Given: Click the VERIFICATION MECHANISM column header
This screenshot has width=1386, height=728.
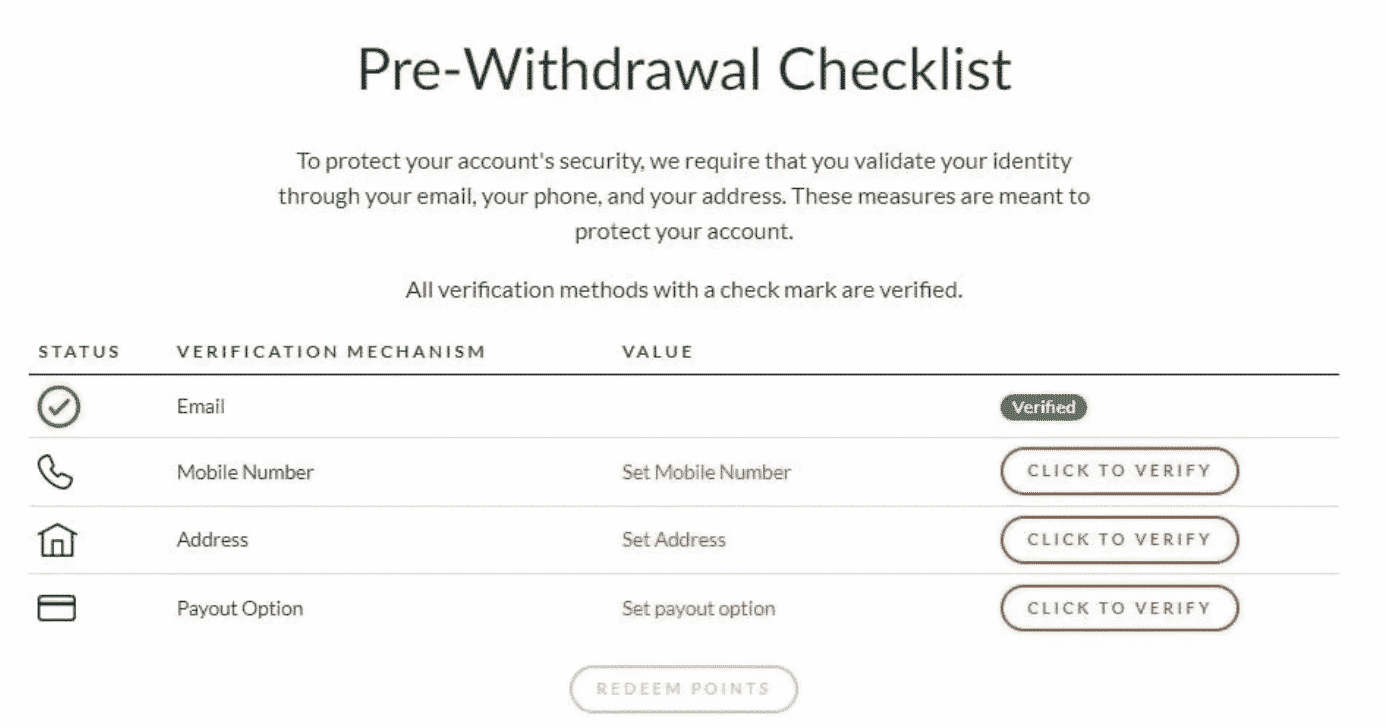Looking at the screenshot, I should [331, 352].
